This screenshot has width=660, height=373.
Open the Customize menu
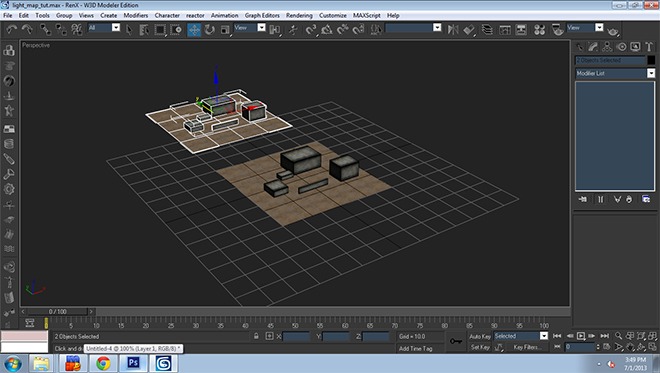point(333,15)
